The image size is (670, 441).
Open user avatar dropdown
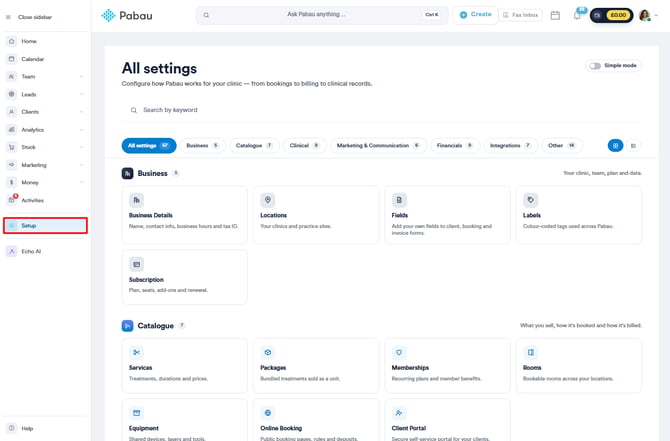pos(648,15)
